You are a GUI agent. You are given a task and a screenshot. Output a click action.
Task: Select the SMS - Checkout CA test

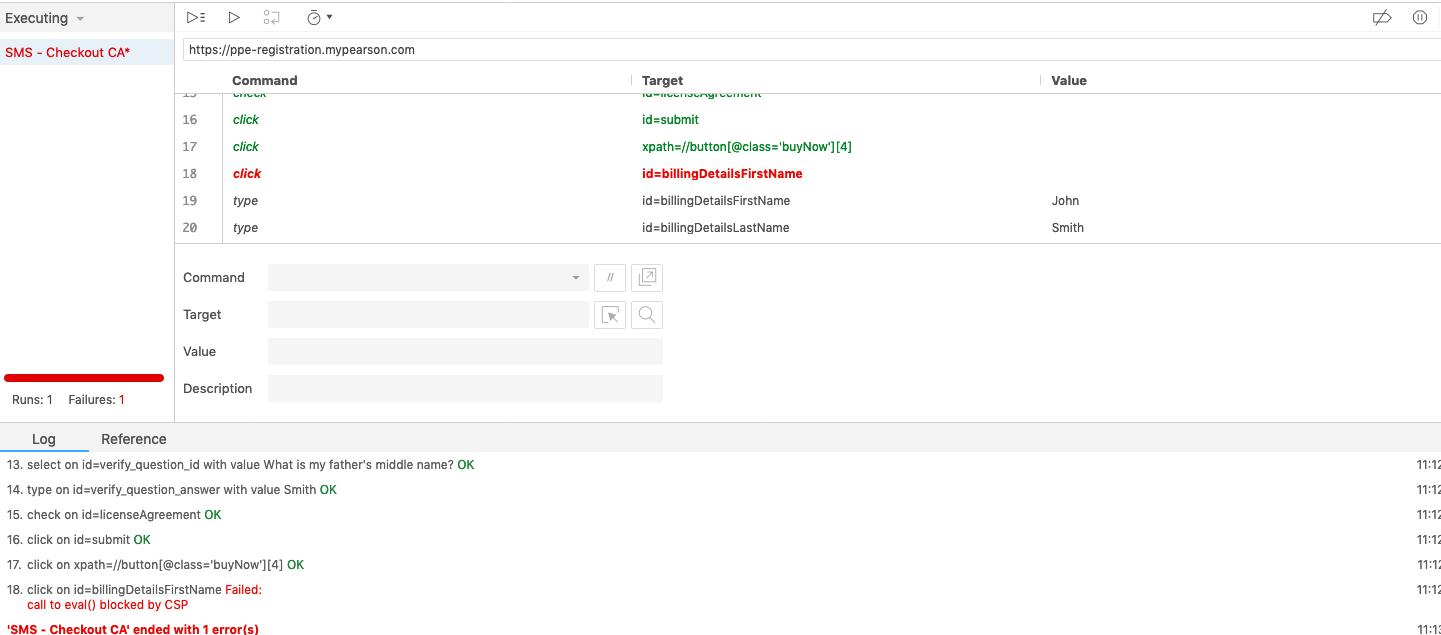click(67, 52)
